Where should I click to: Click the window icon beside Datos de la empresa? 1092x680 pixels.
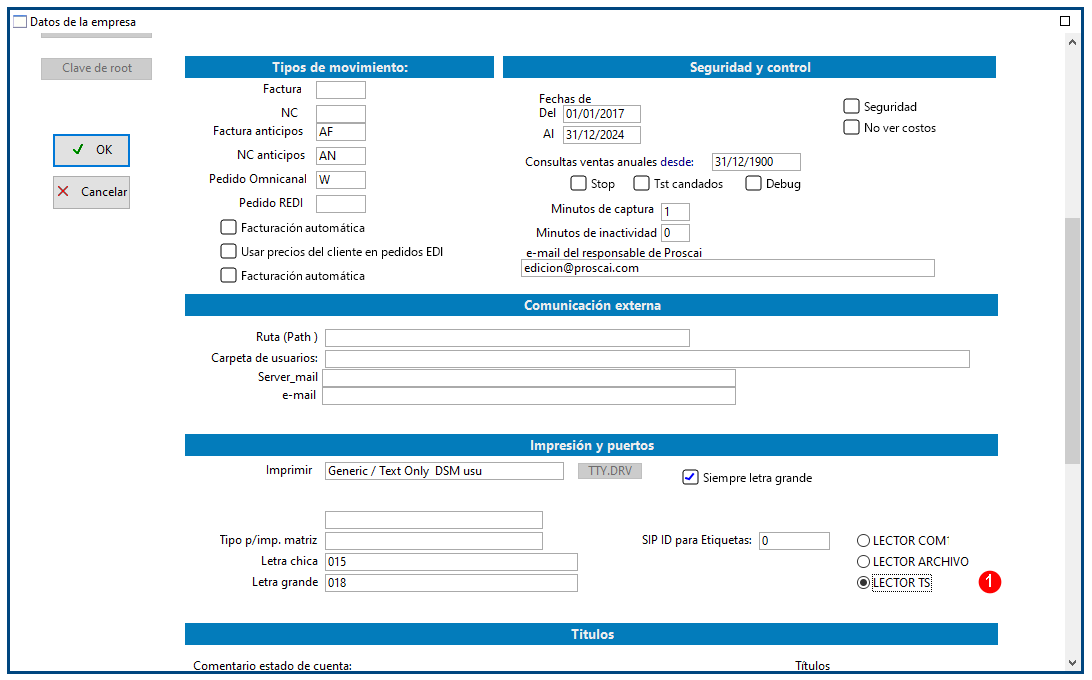pyautogui.click(x=20, y=22)
